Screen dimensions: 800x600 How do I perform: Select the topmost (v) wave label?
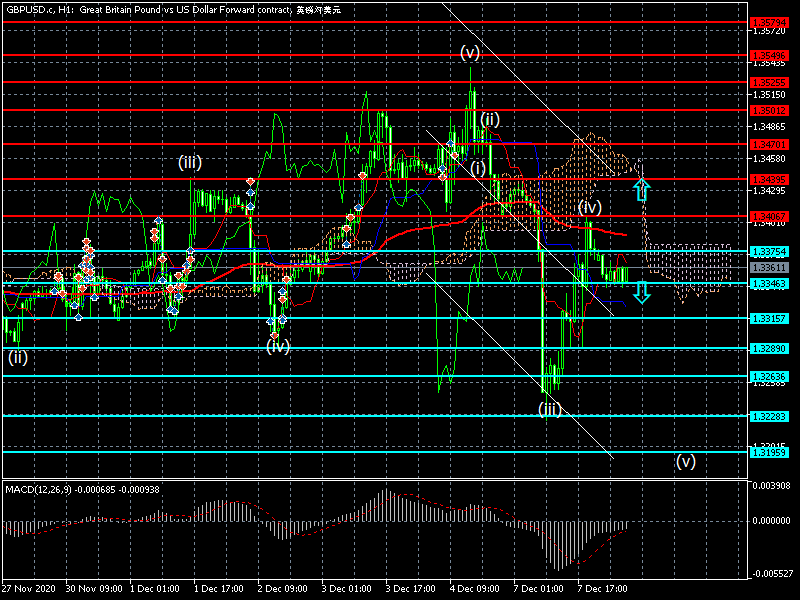coord(470,52)
